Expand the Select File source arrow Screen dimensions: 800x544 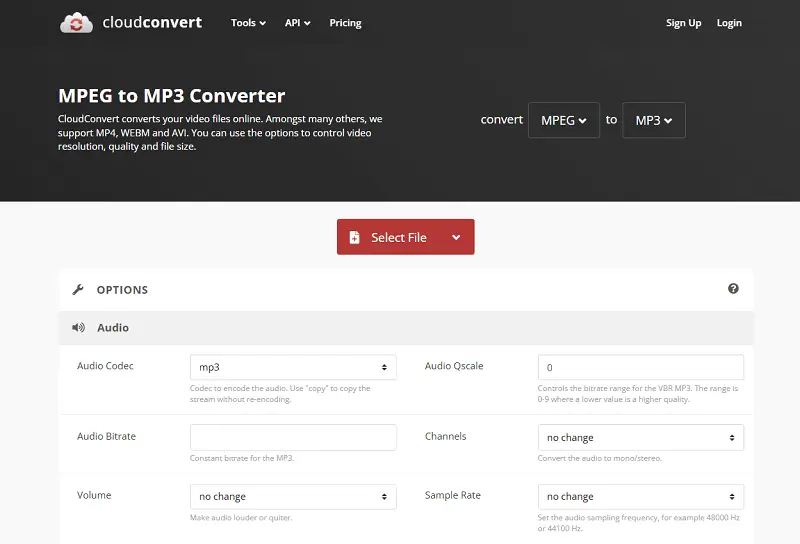(456, 237)
